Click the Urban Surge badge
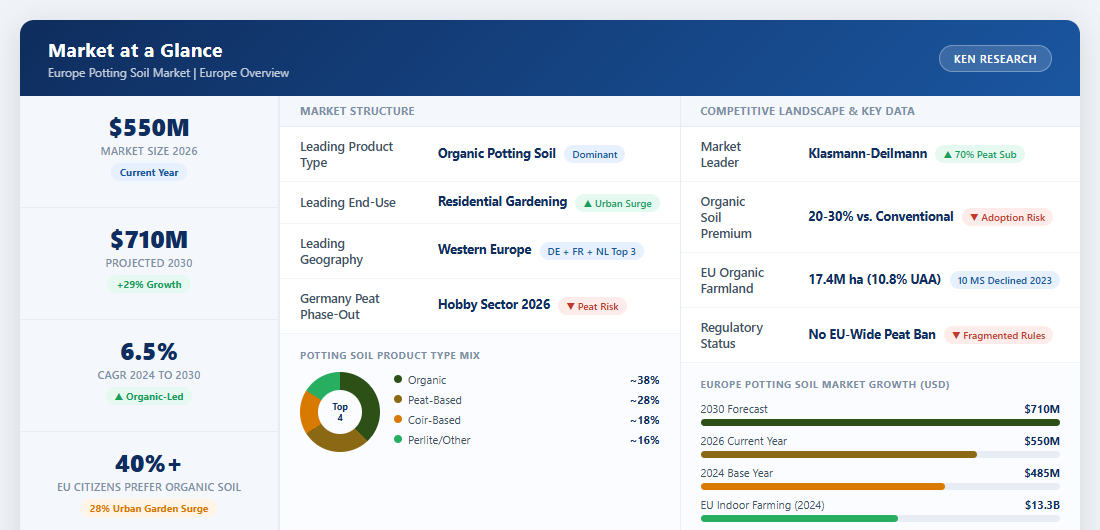Screen dimensions: 1100x530 click(x=617, y=203)
